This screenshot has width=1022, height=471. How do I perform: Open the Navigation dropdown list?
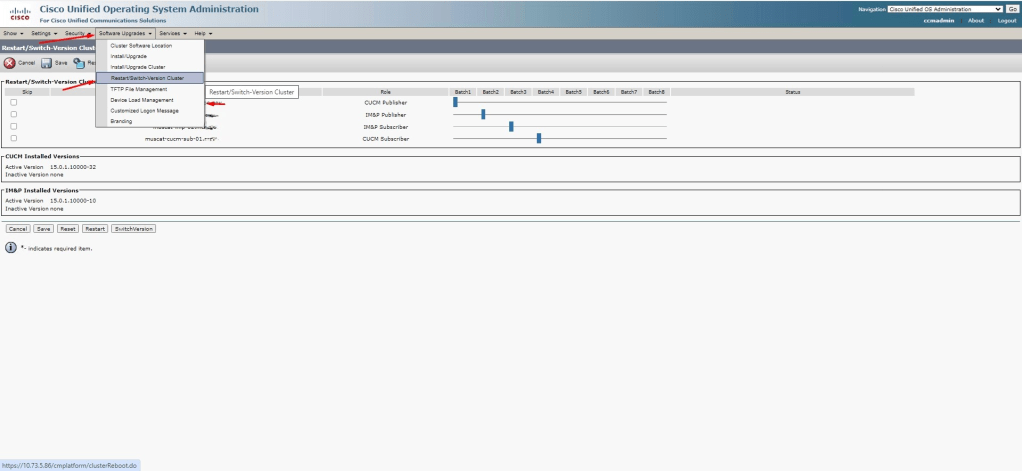[x=944, y=9]
